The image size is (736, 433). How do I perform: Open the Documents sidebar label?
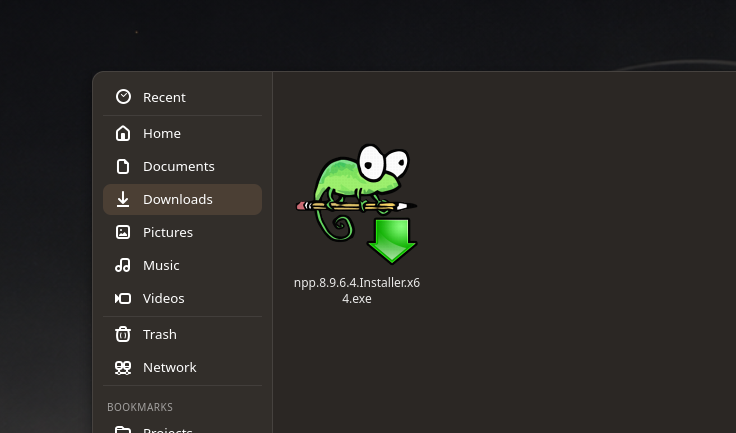click(179, 166)
